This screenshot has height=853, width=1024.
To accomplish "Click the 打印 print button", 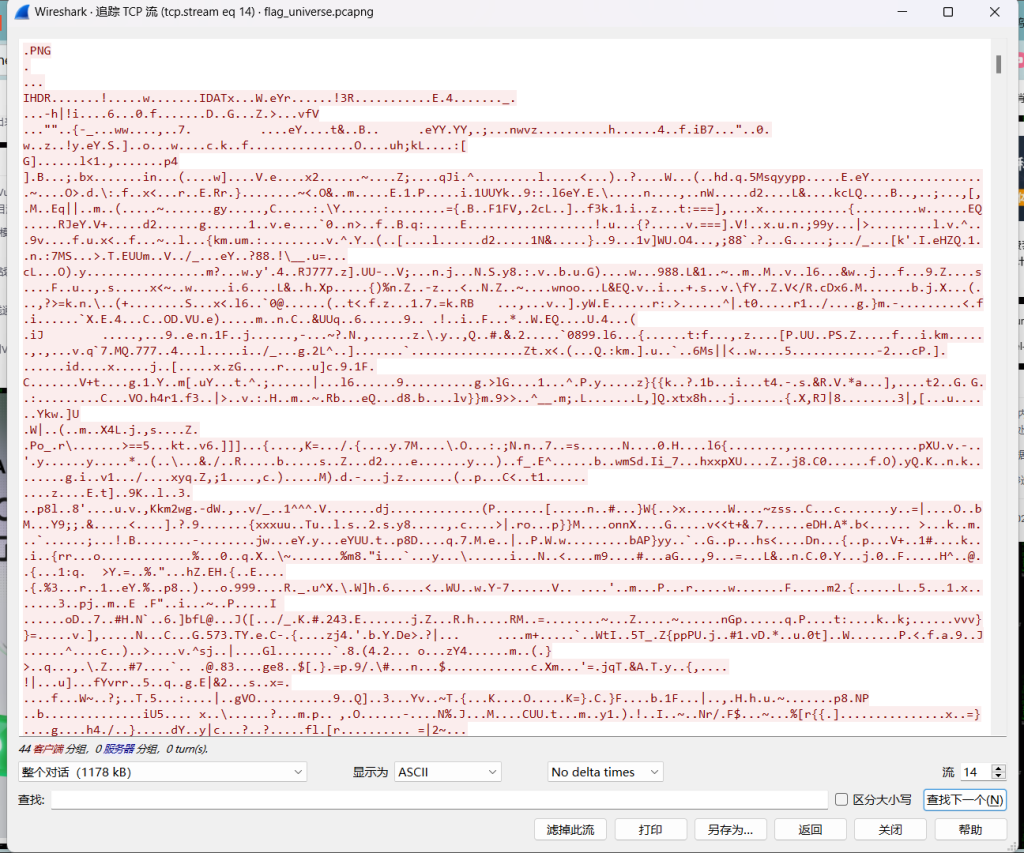I will pyautogui.click(x=650, y=830).
